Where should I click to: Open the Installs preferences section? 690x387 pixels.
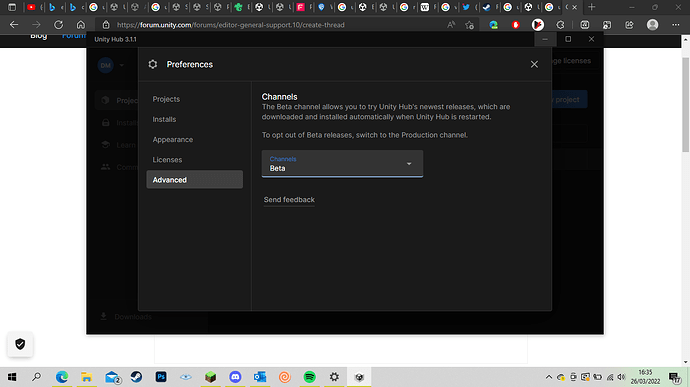[x=164, y=119]
